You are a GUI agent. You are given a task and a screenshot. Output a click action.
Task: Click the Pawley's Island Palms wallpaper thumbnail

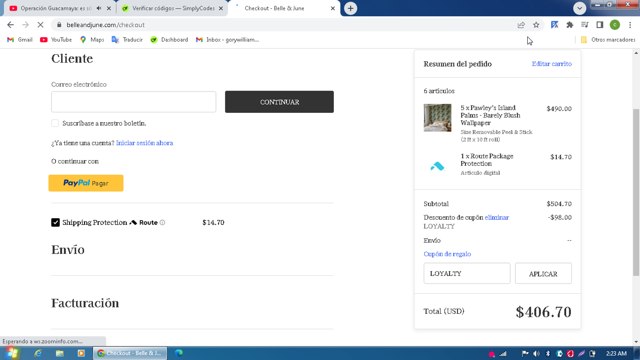438,118
